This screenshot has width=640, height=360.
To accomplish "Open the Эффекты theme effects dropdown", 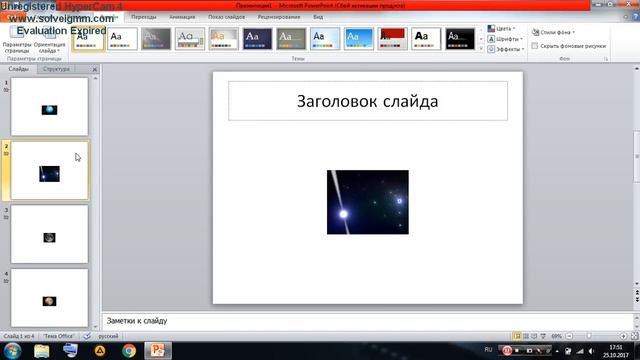I will [x=506, y=49].
